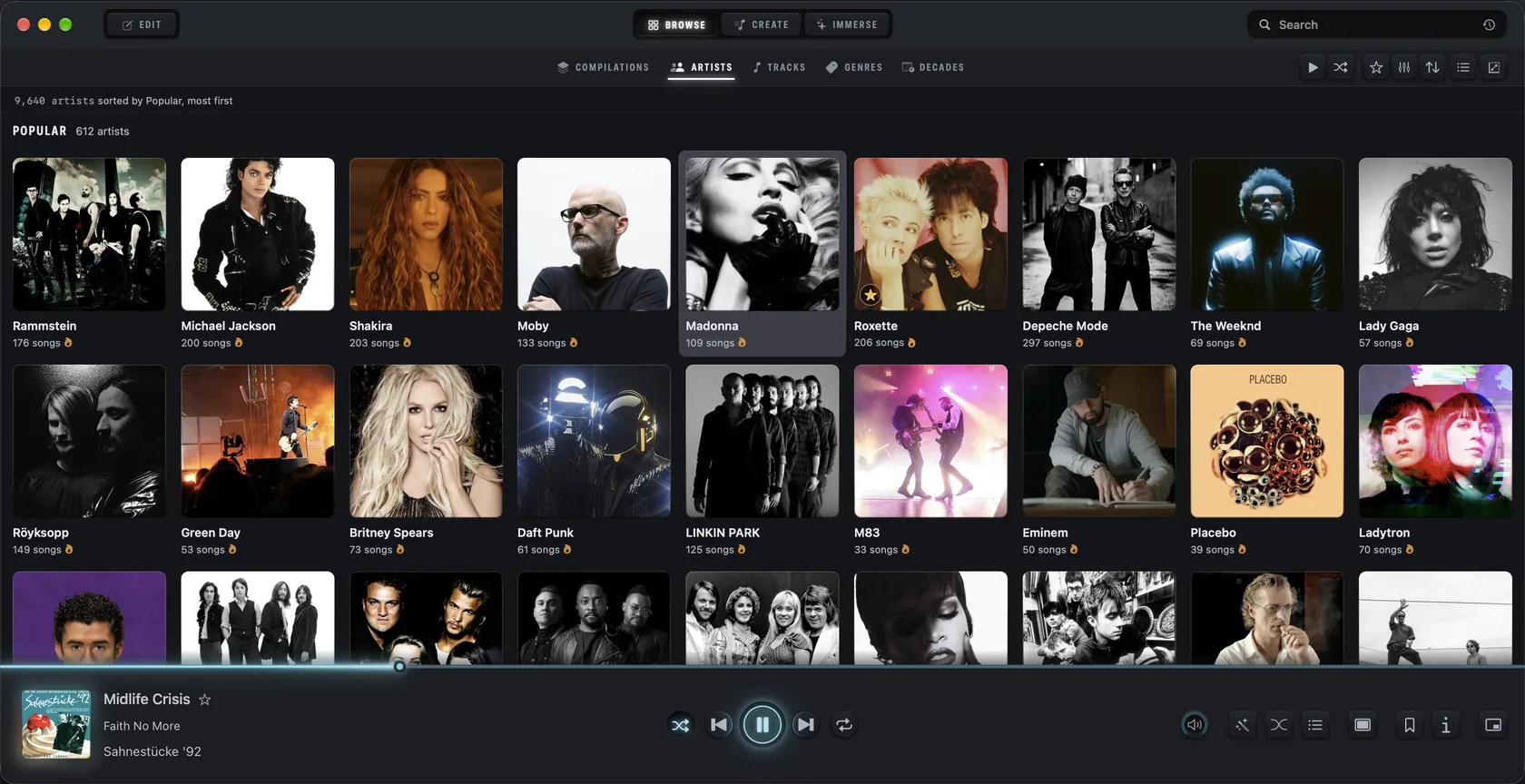This screenshot has height=784, width=1525.
Task: Click the screen-shaped display icon in player bar
Action: pyautogui.click(x=1363, y=725)
